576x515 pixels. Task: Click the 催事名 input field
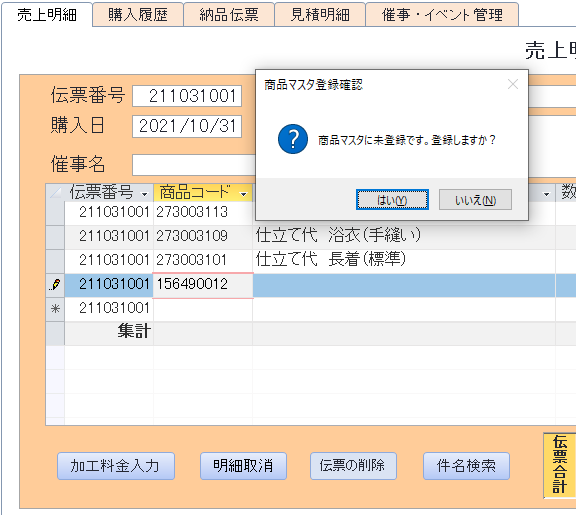[194, 165]
